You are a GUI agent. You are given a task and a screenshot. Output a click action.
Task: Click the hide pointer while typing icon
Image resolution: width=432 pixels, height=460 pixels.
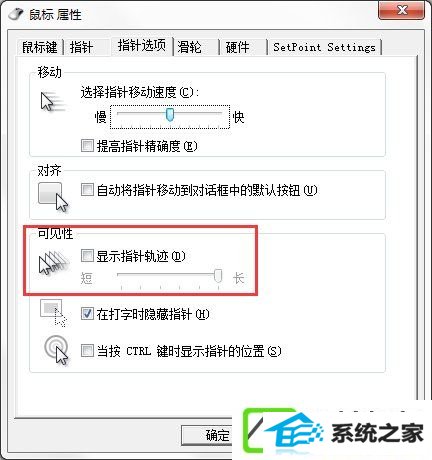point(53,313)
